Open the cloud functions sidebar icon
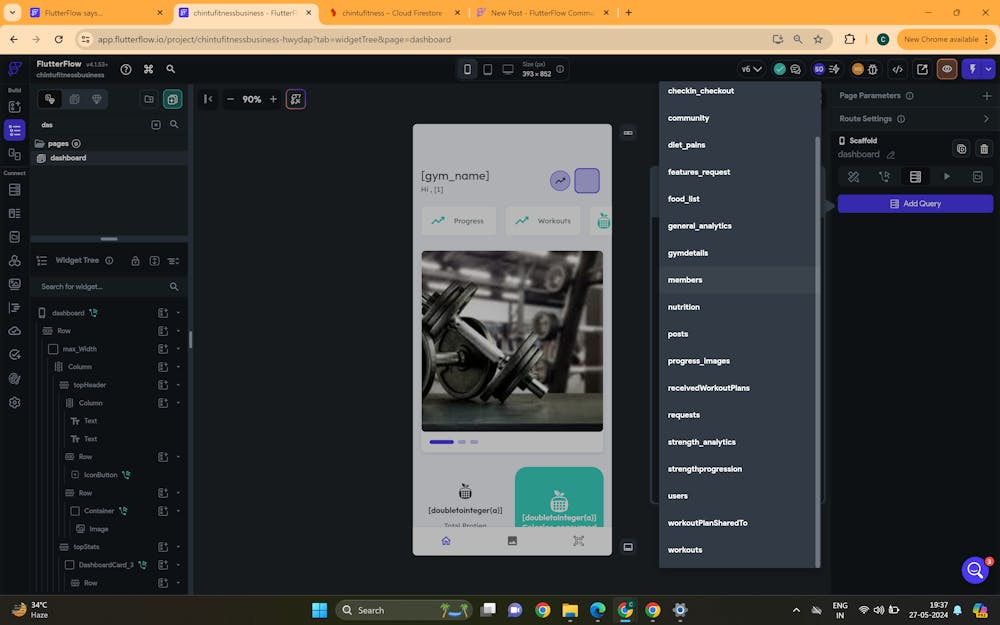Screen dimensions: 1000x625 tap(15, 331)
